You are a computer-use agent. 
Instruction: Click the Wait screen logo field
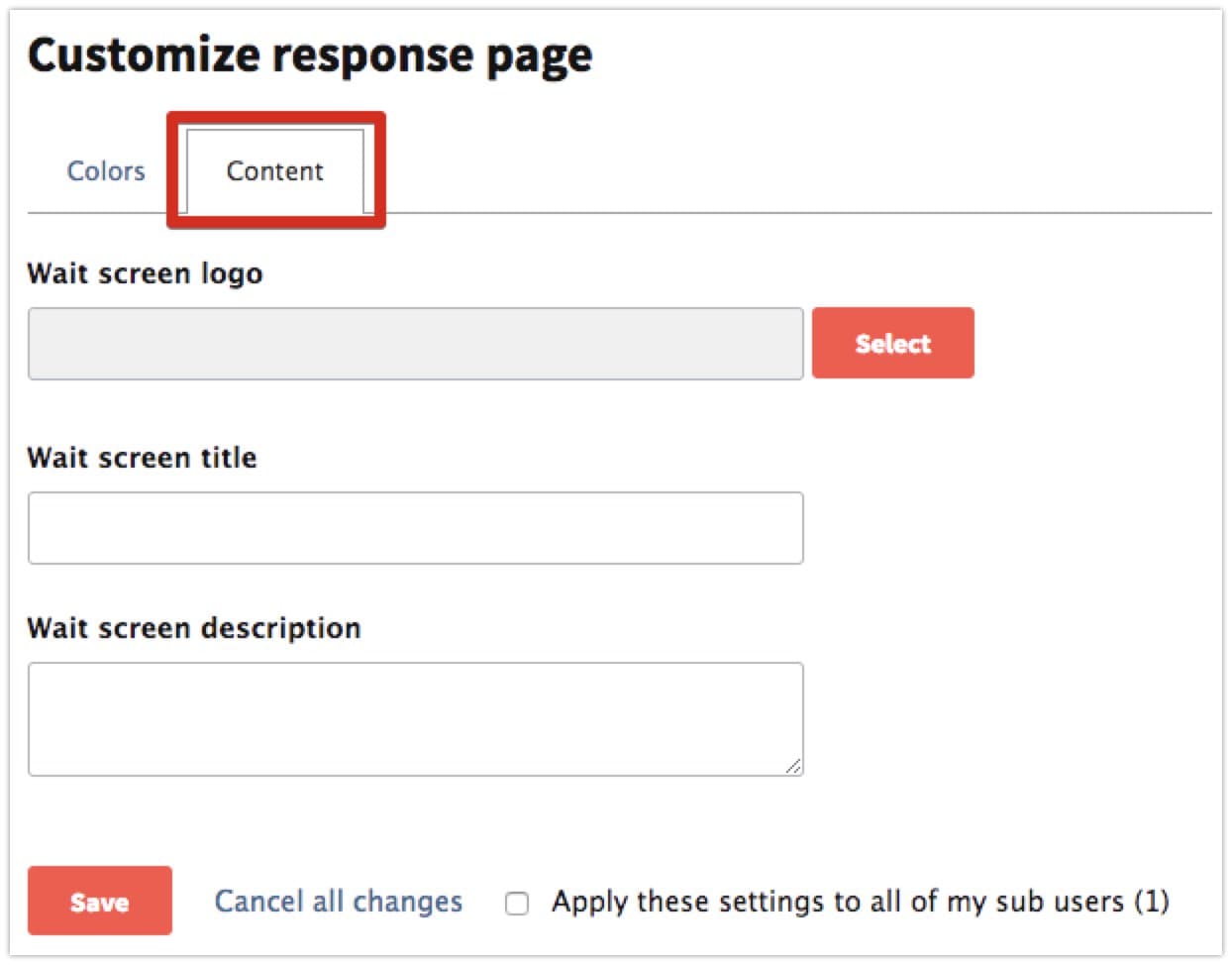click(415, 344)
